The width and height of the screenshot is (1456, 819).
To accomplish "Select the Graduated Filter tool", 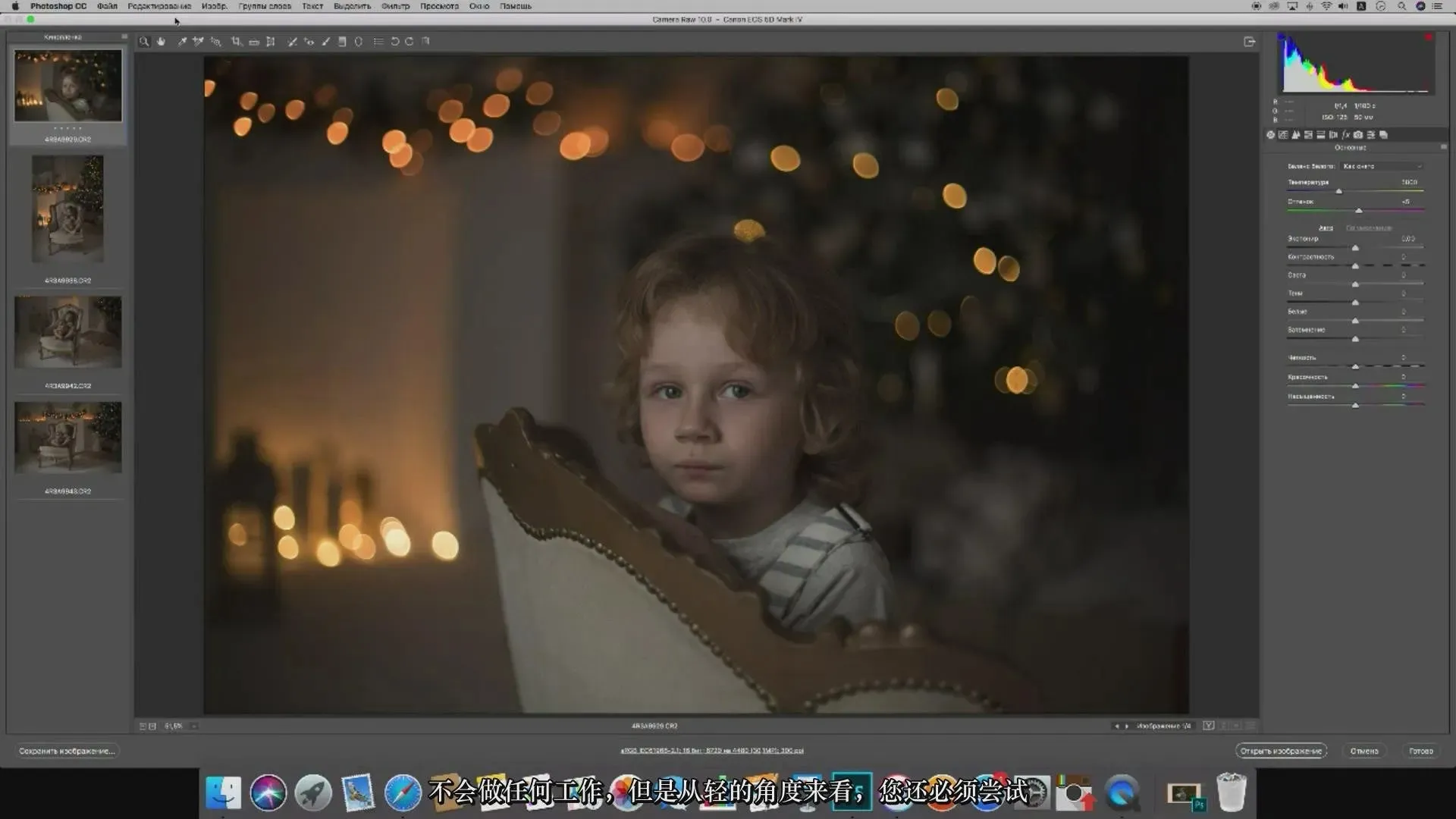I will [x=342, y=42].
